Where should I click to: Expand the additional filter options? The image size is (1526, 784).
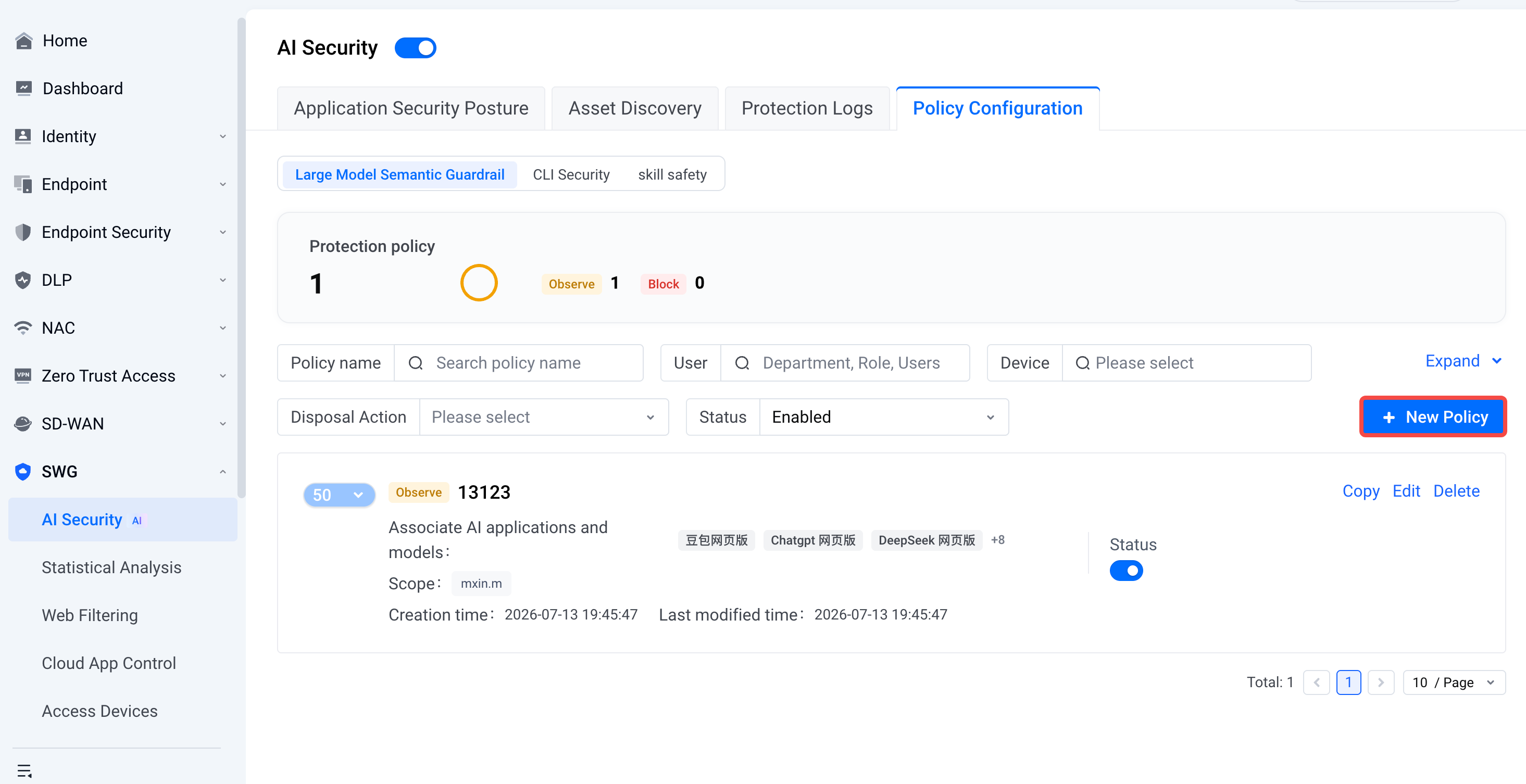1462,361
